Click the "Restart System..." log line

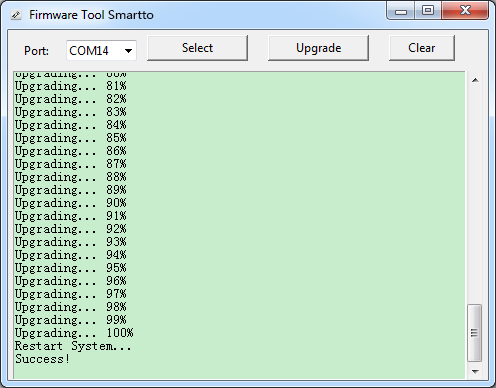click(73, 346)
